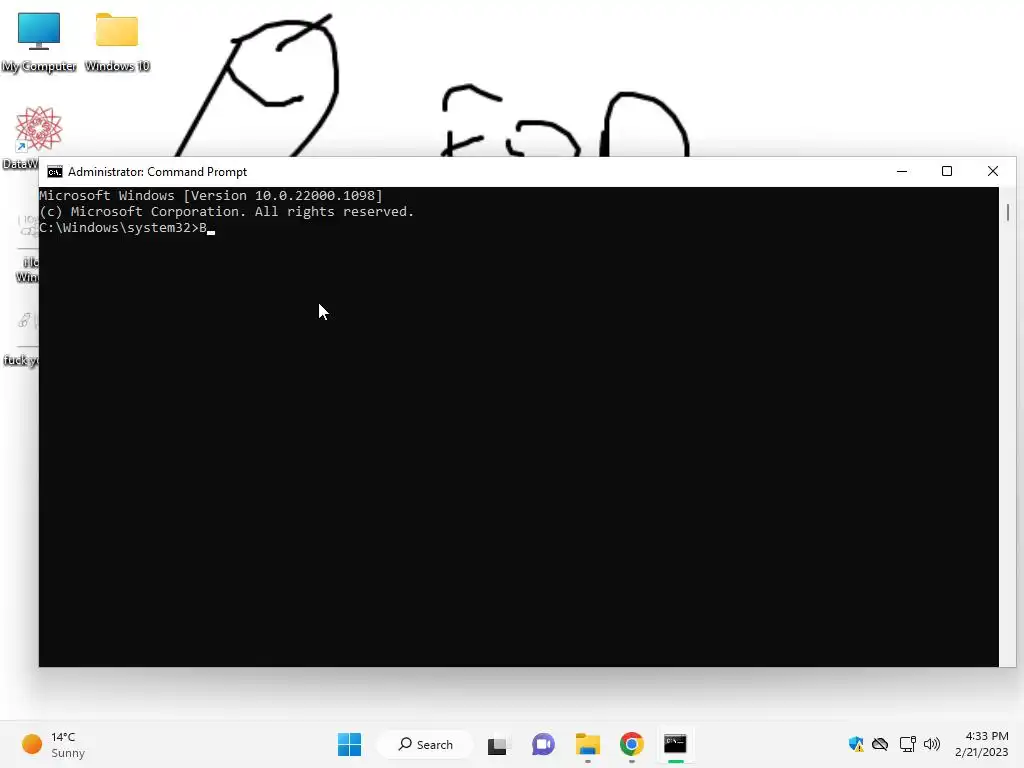Open the Chat app on taskbar

[x=543, y=744]
